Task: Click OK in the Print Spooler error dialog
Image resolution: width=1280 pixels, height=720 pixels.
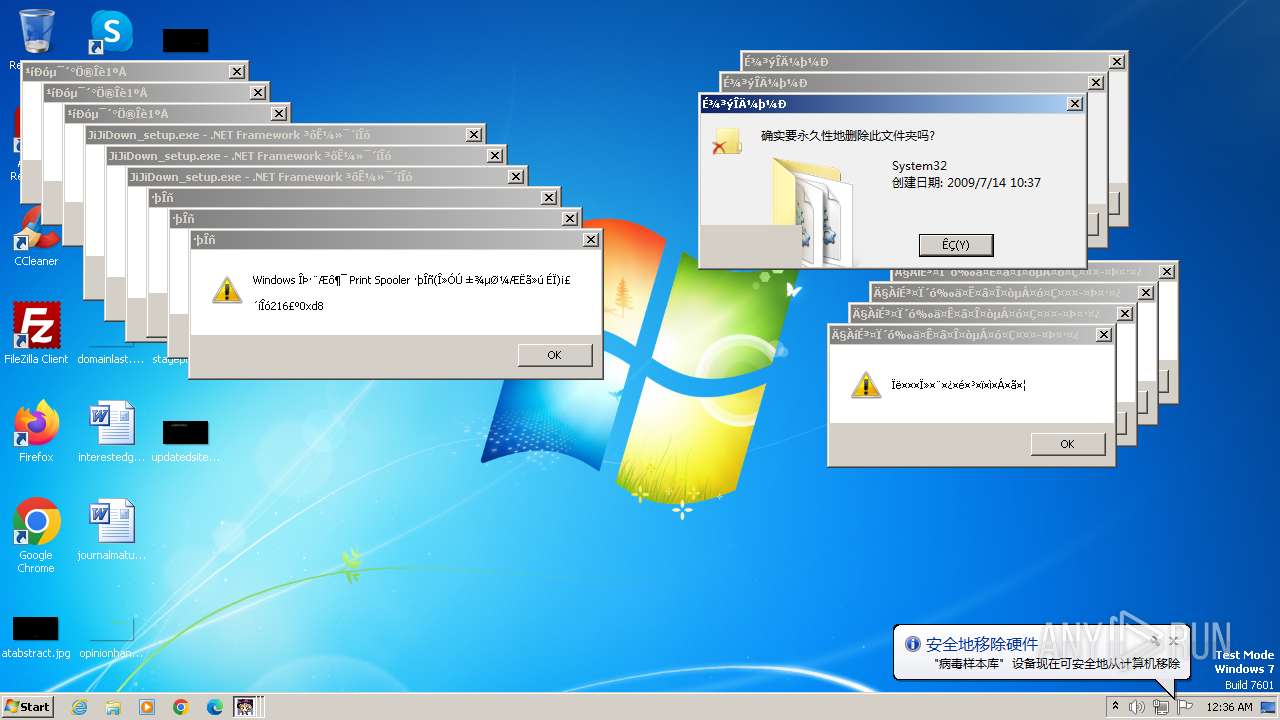Action: coord(555,355)
